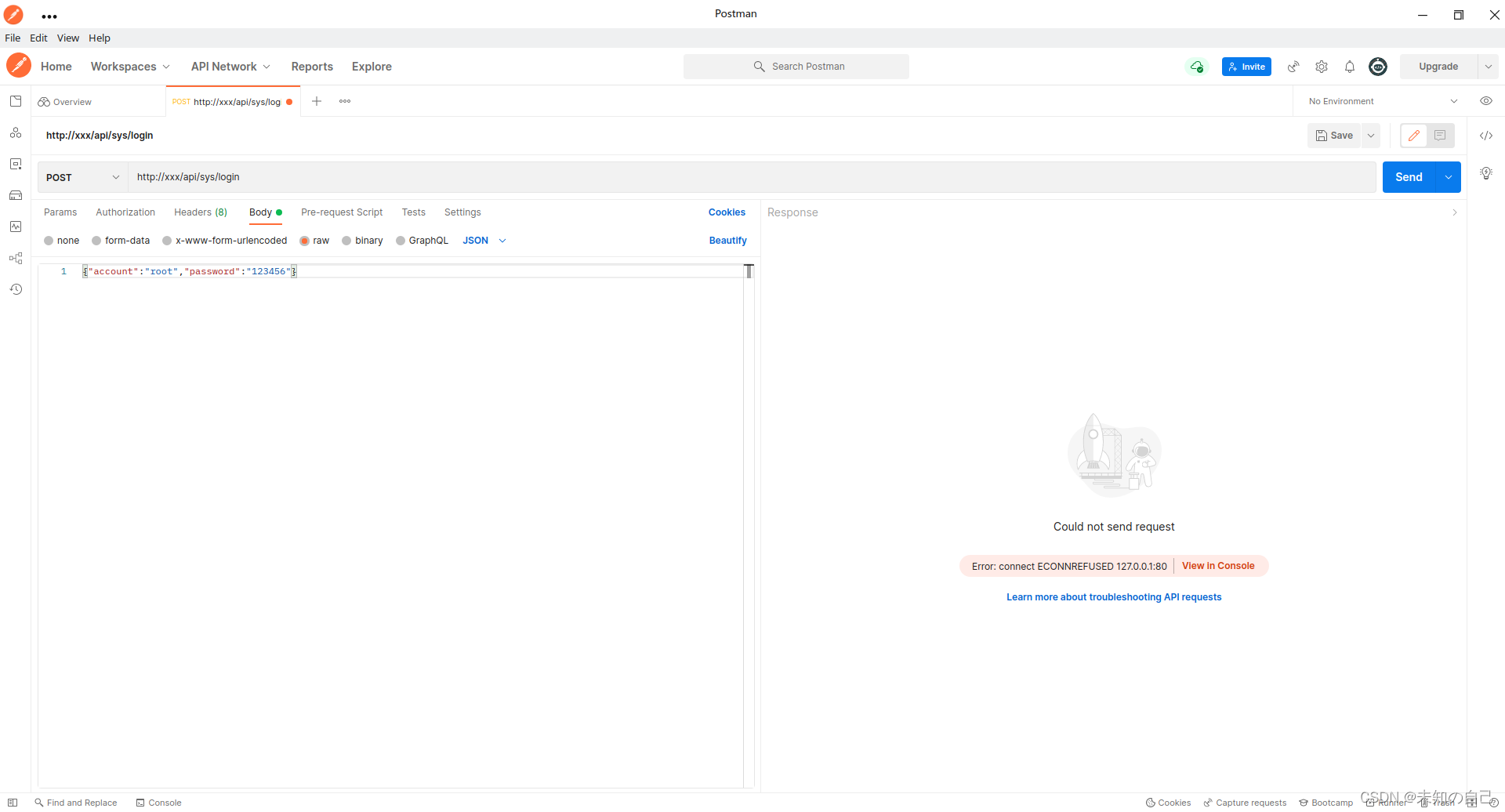
Task: Open environment quick look eye icon
Action: pyautogui.click(x=1486, y=101)
